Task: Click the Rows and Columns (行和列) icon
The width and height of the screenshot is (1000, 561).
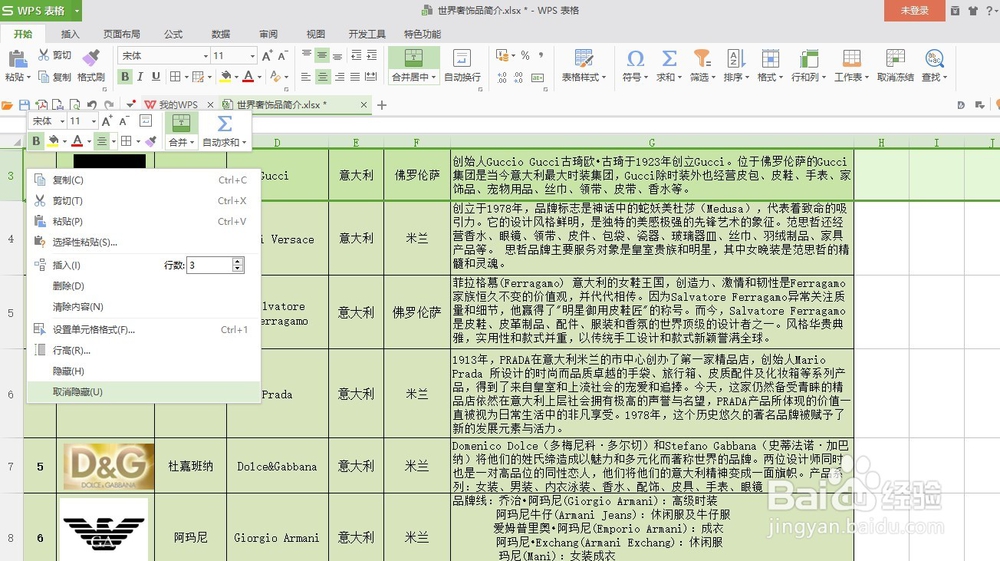Action: (809, 58)
